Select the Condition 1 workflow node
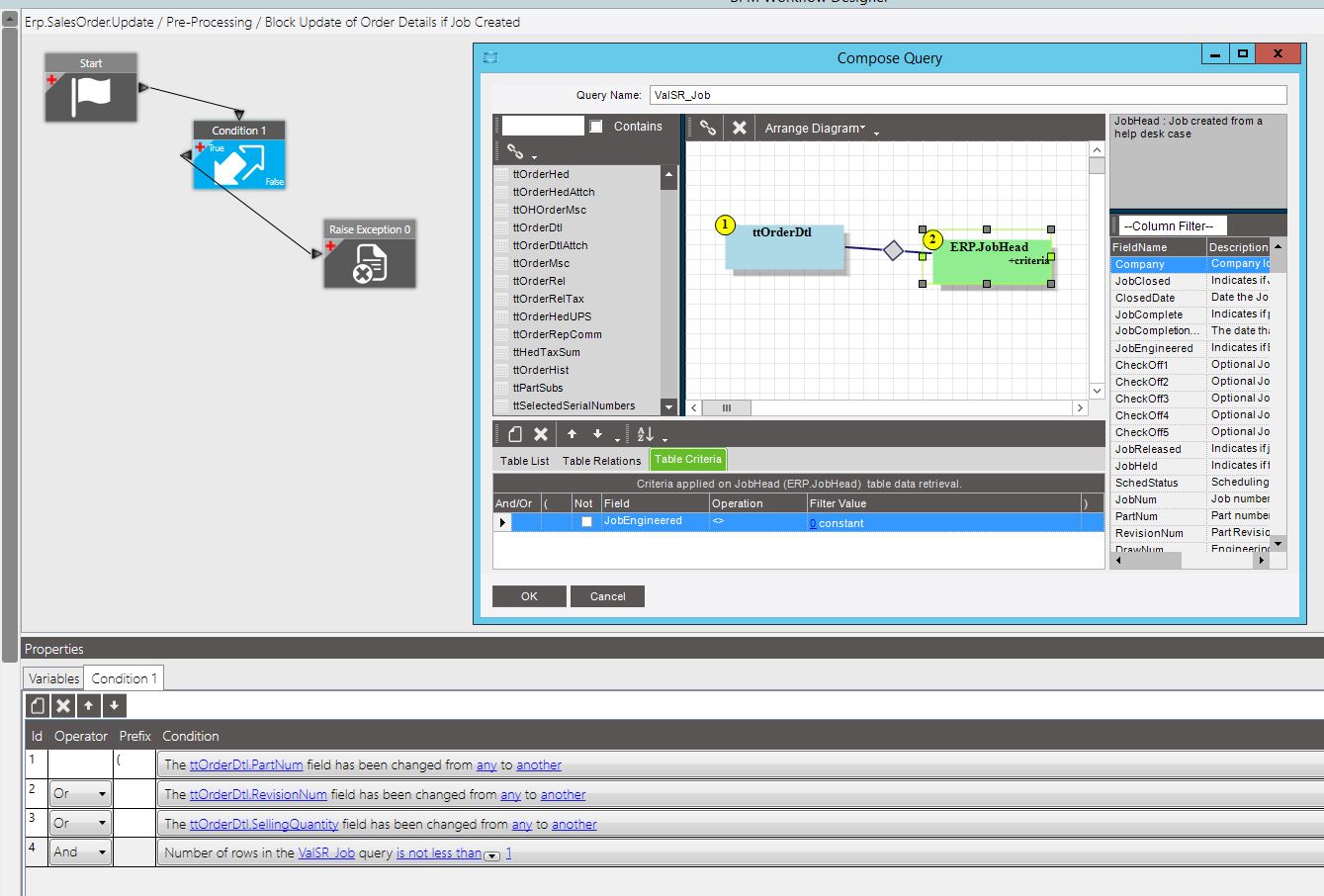1324x896 pixels. coord(239,155)
